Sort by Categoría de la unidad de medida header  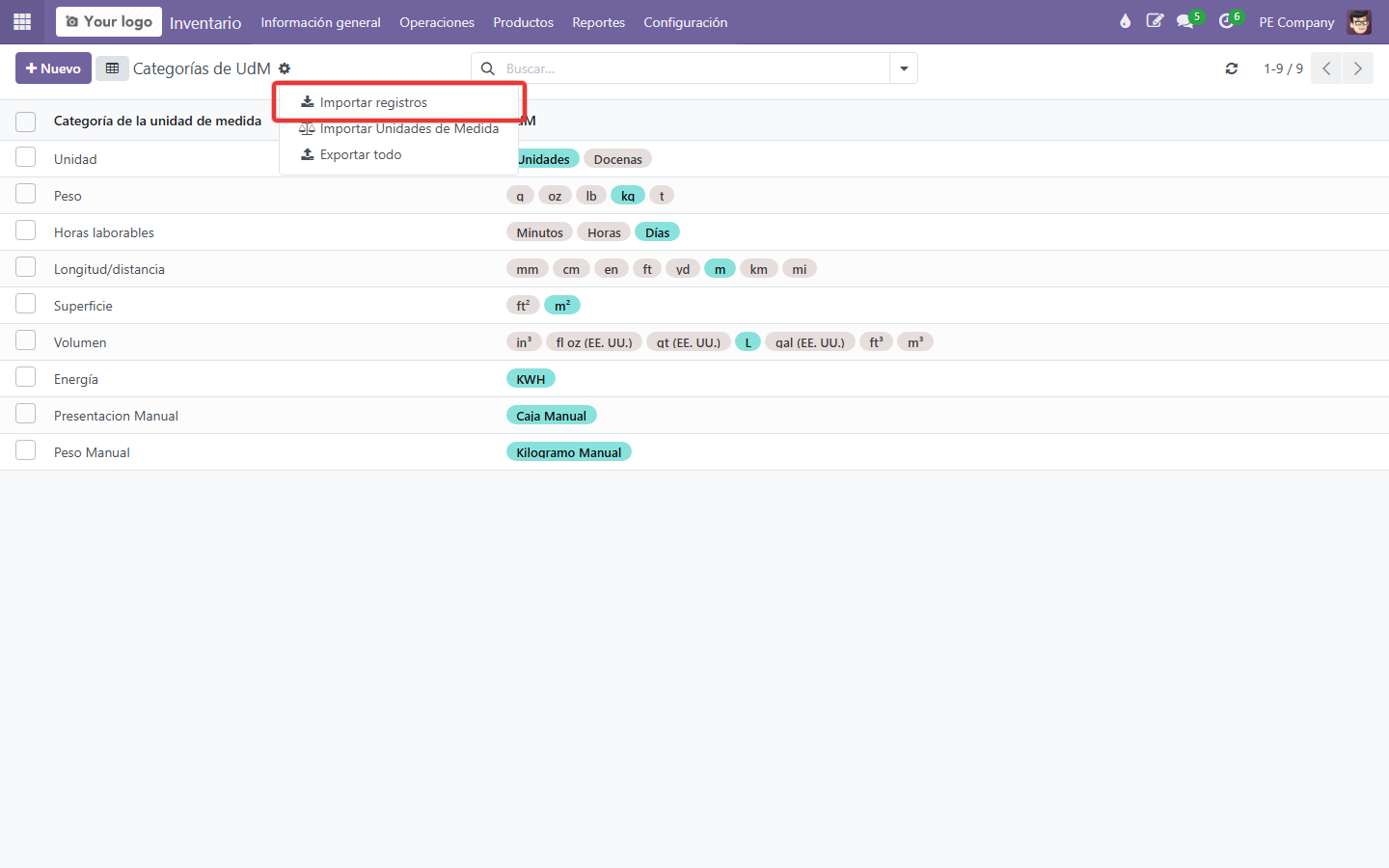(x=157, y=121)
